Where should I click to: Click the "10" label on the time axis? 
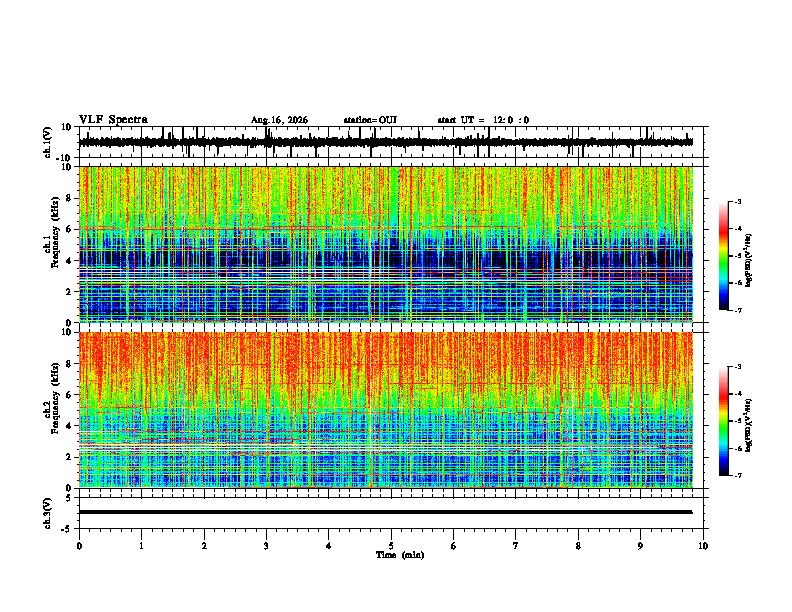(x=703, y=546)
